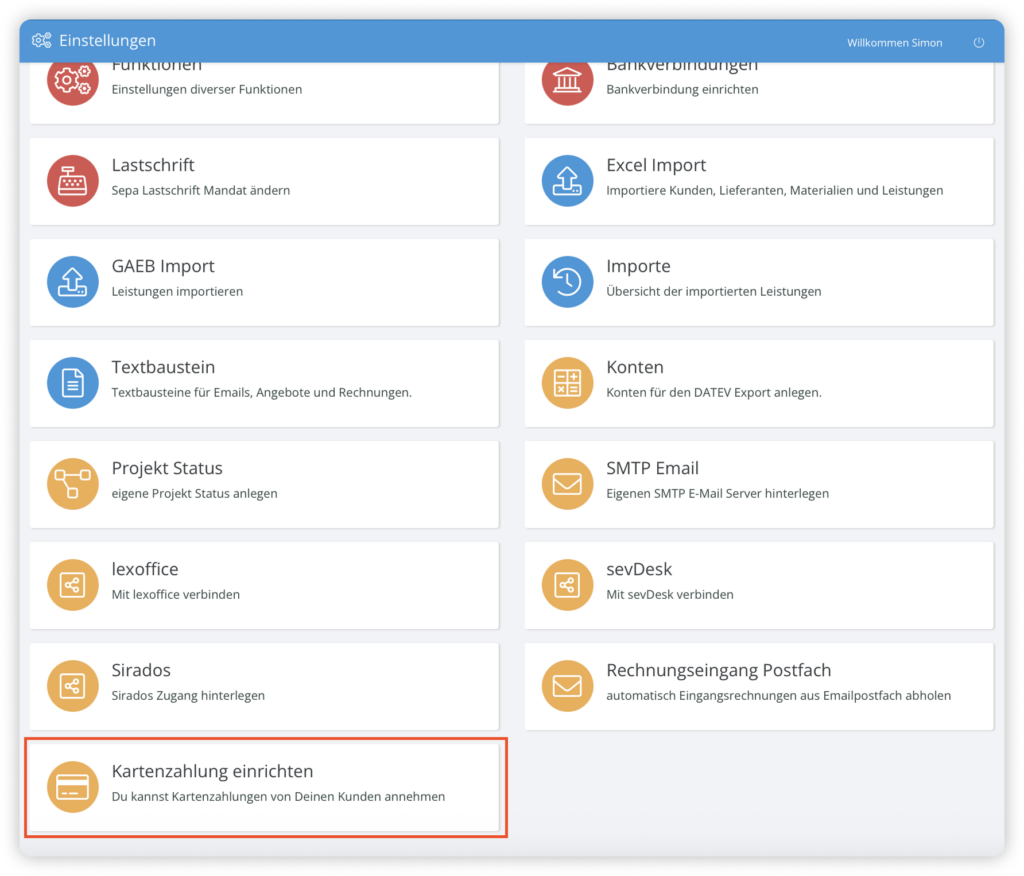Click the Excel Import upload icon
This screenshot has width=1024, height=876.
click(x=567, y=181)
